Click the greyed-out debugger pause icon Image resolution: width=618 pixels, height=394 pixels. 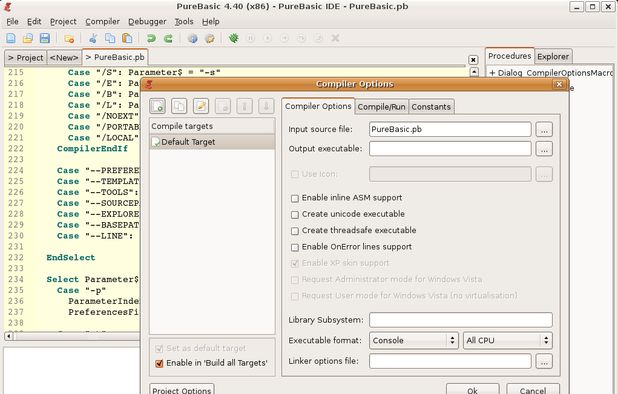pyautogui.click(x=250, y=38)
